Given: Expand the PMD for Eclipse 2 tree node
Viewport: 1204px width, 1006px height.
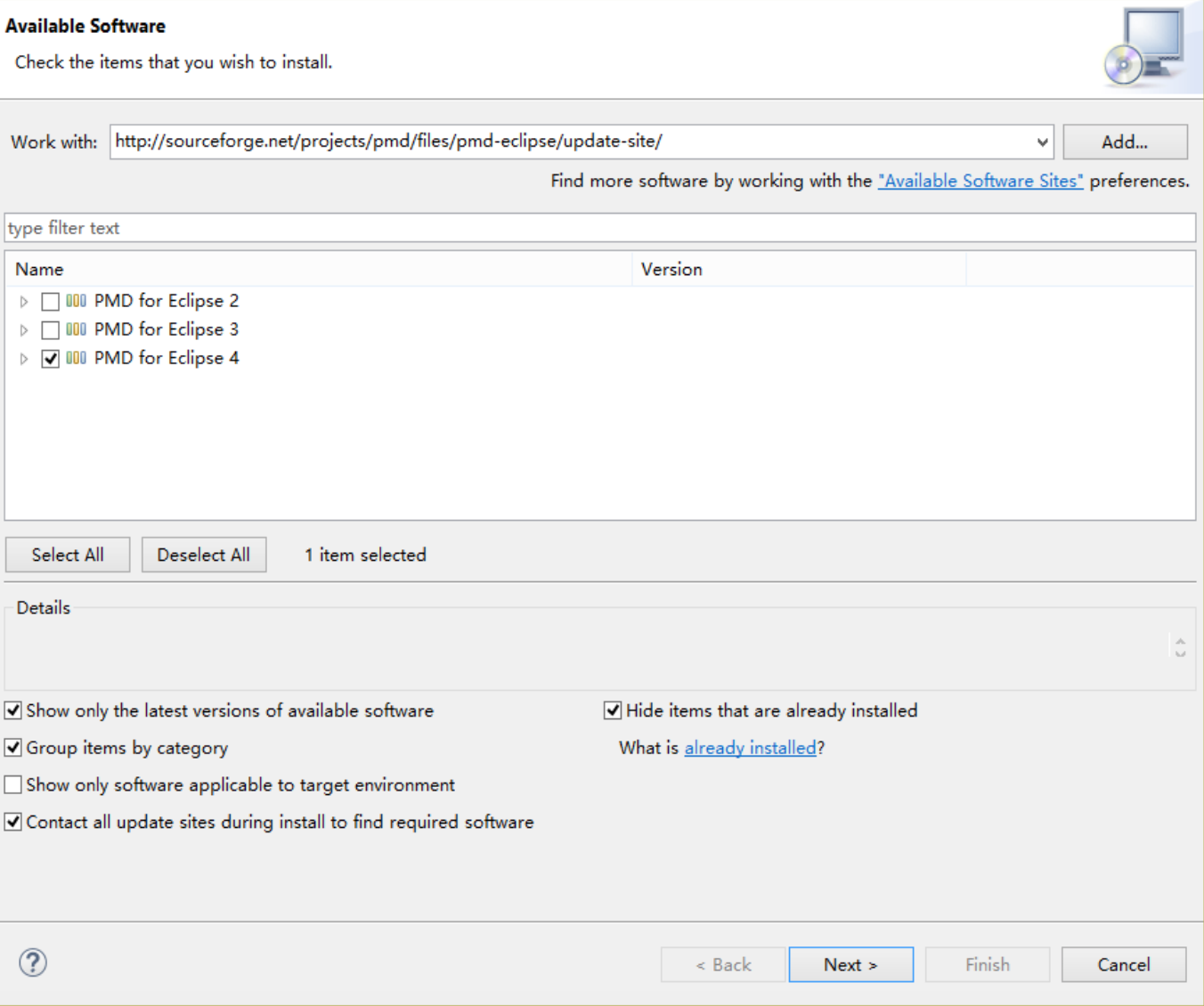Looking at the screenshot, I should (24, 302).
